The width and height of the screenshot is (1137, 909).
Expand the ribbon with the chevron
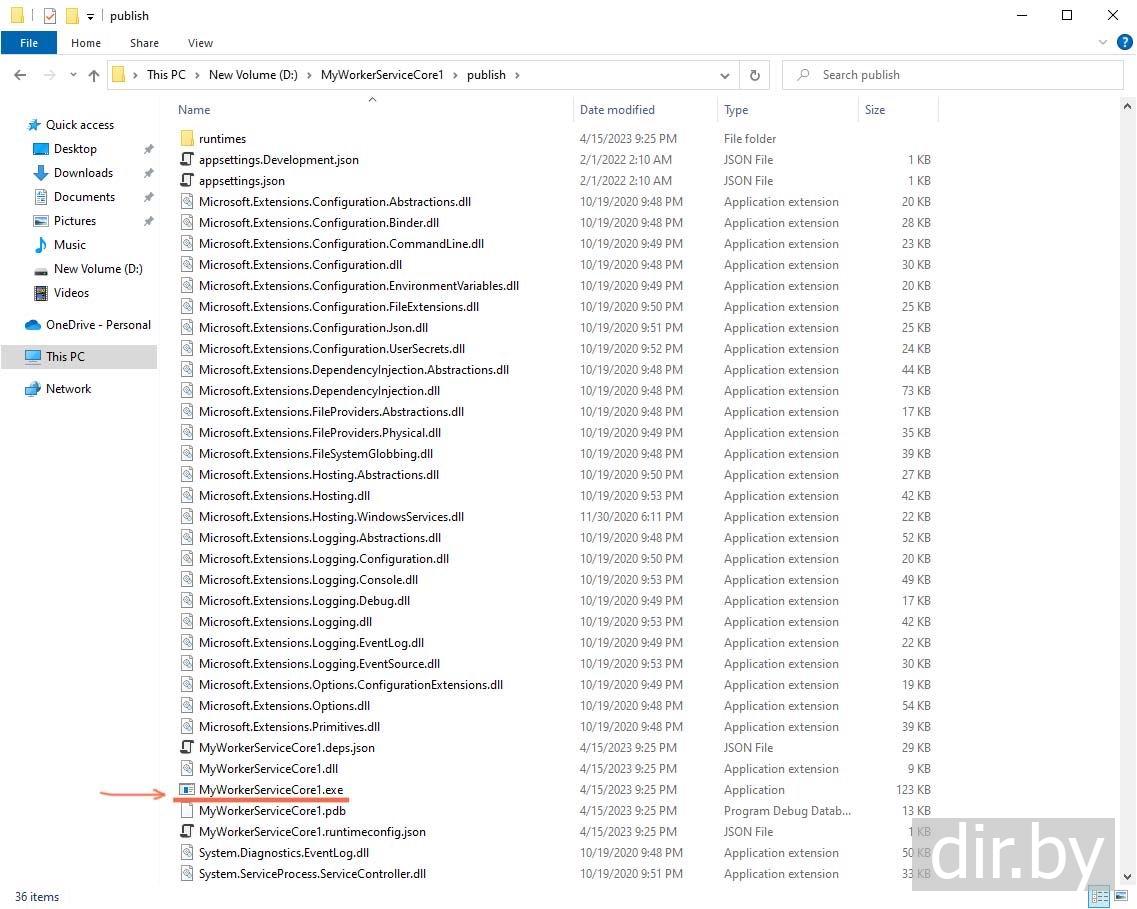pyautogui.click(x=1104, y=43)
